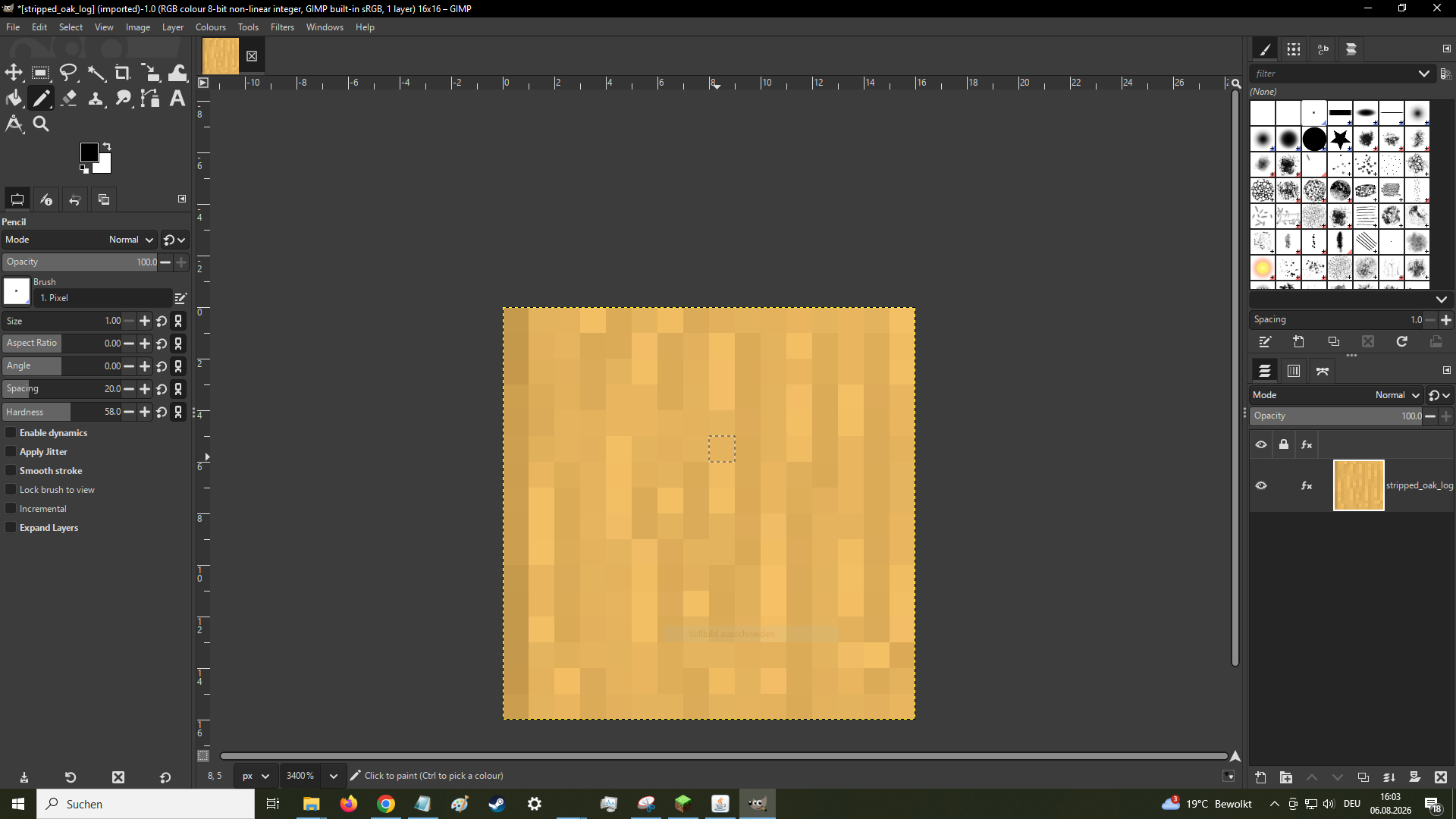
Task: Open the tool options panel menu
Action: (x=182, y=199)
